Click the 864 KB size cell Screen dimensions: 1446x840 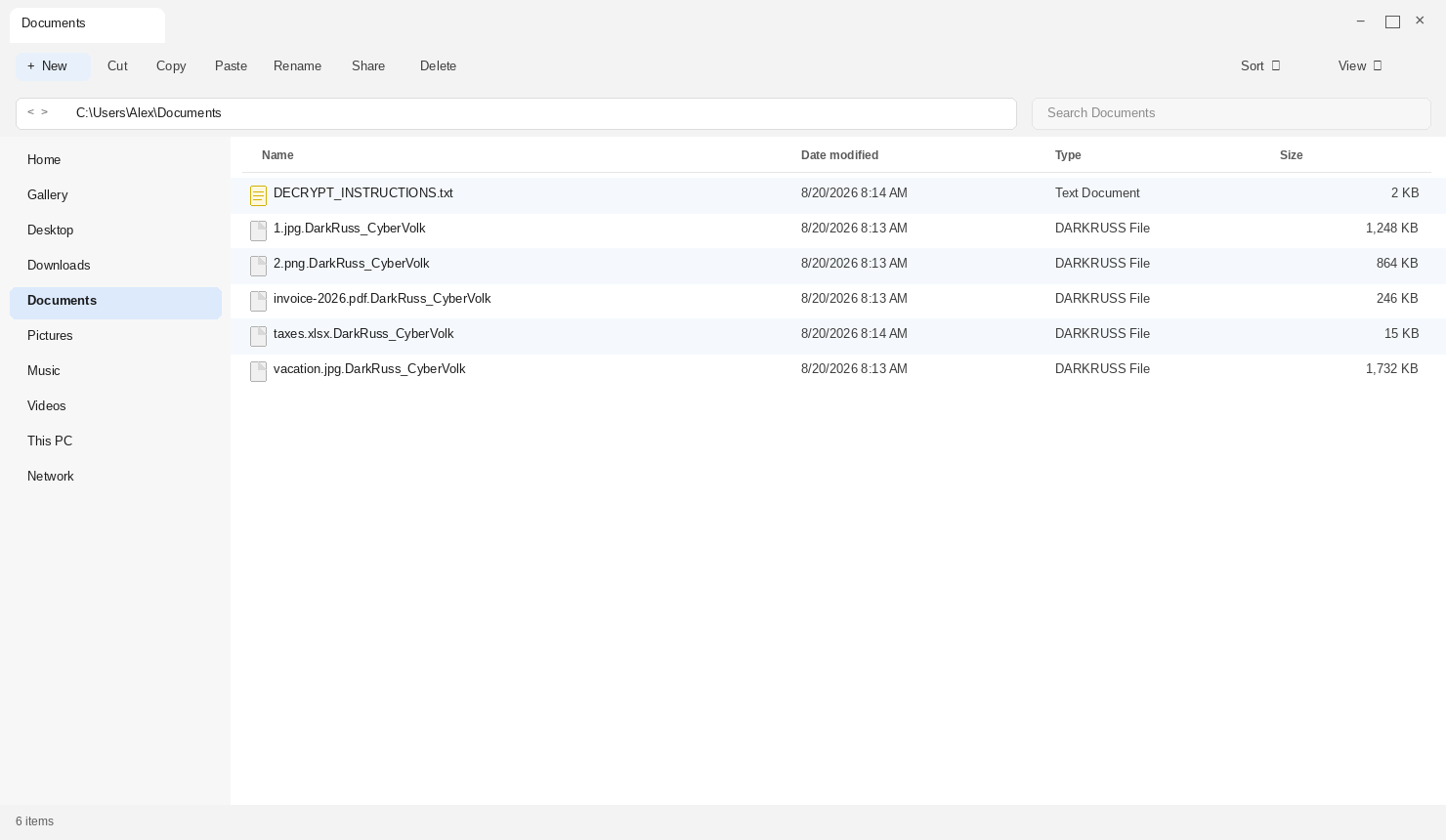[x=1397, y=264]
